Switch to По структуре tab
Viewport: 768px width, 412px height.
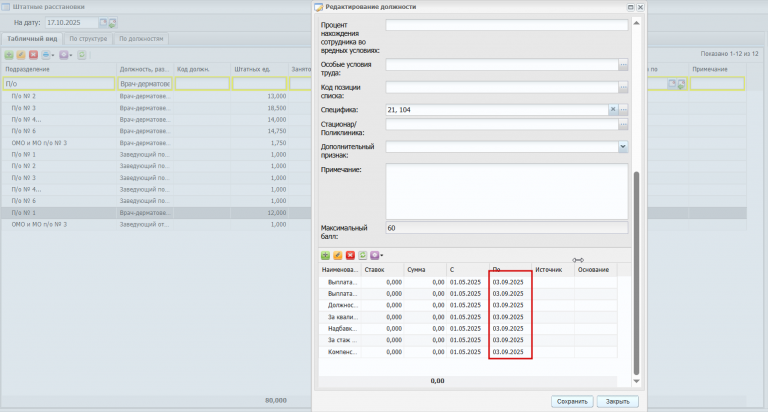click(x=88, y=39)
